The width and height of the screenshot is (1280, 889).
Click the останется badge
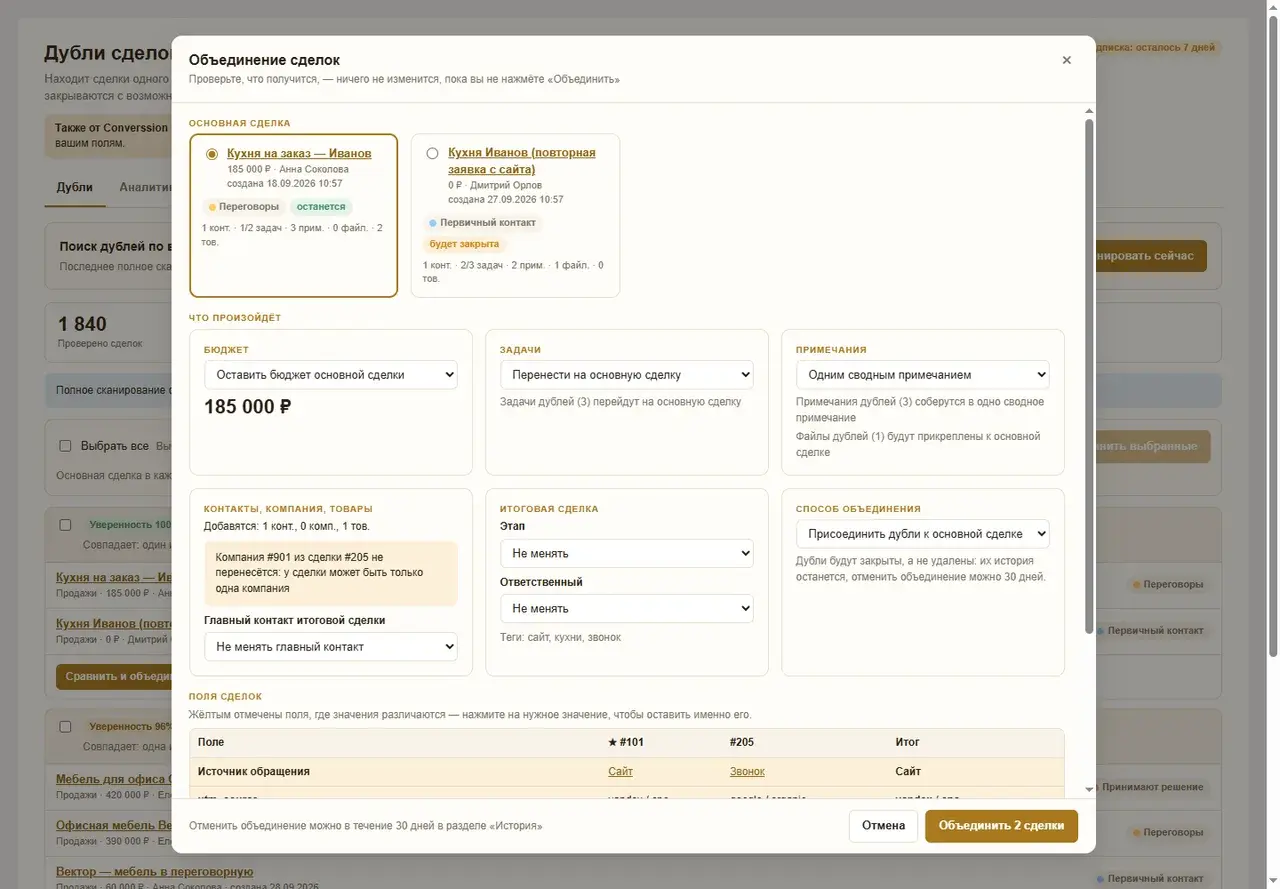pyautogui.click(x=321, y=207)
